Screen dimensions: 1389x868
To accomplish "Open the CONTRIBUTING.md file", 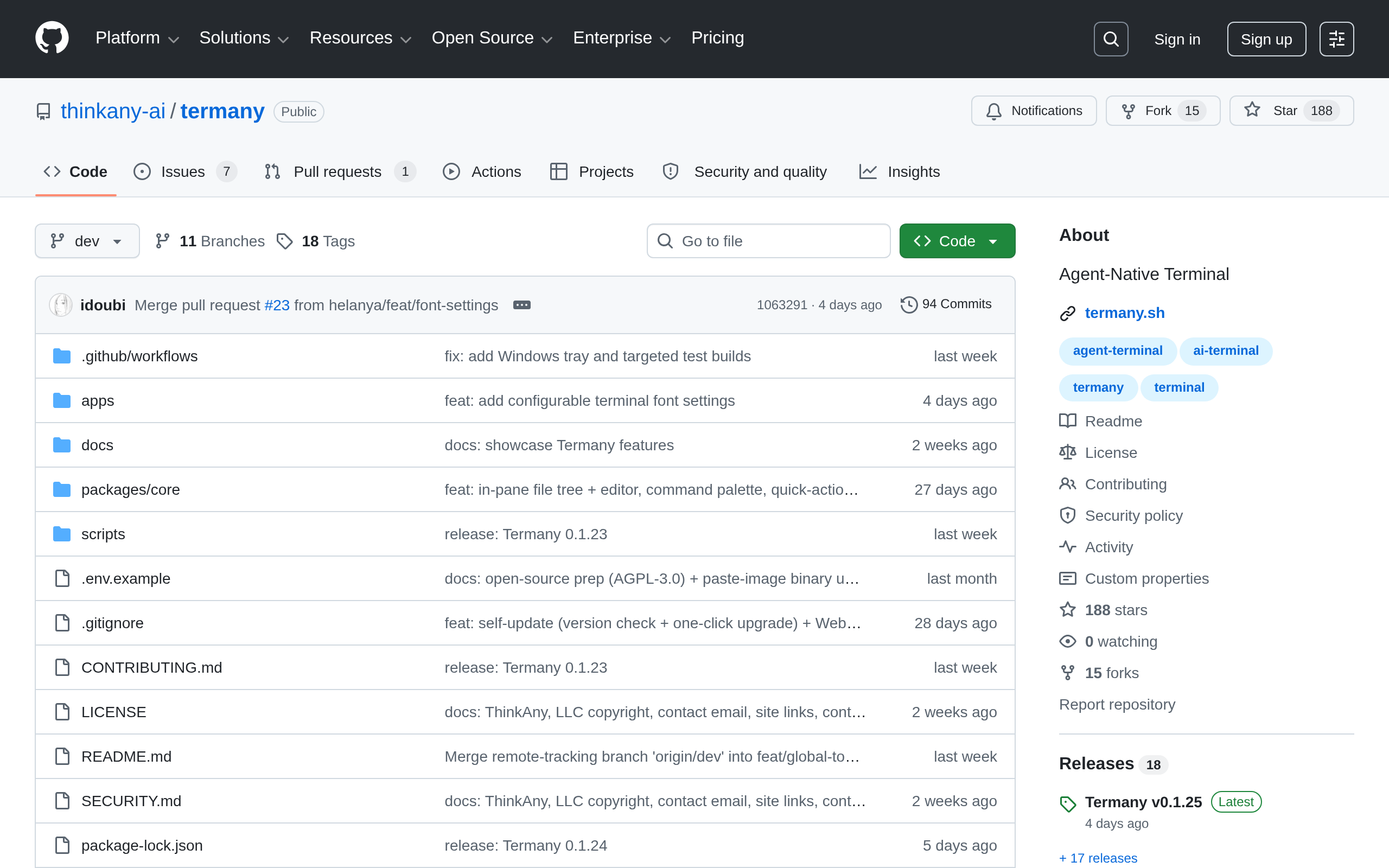I will 151,668.
